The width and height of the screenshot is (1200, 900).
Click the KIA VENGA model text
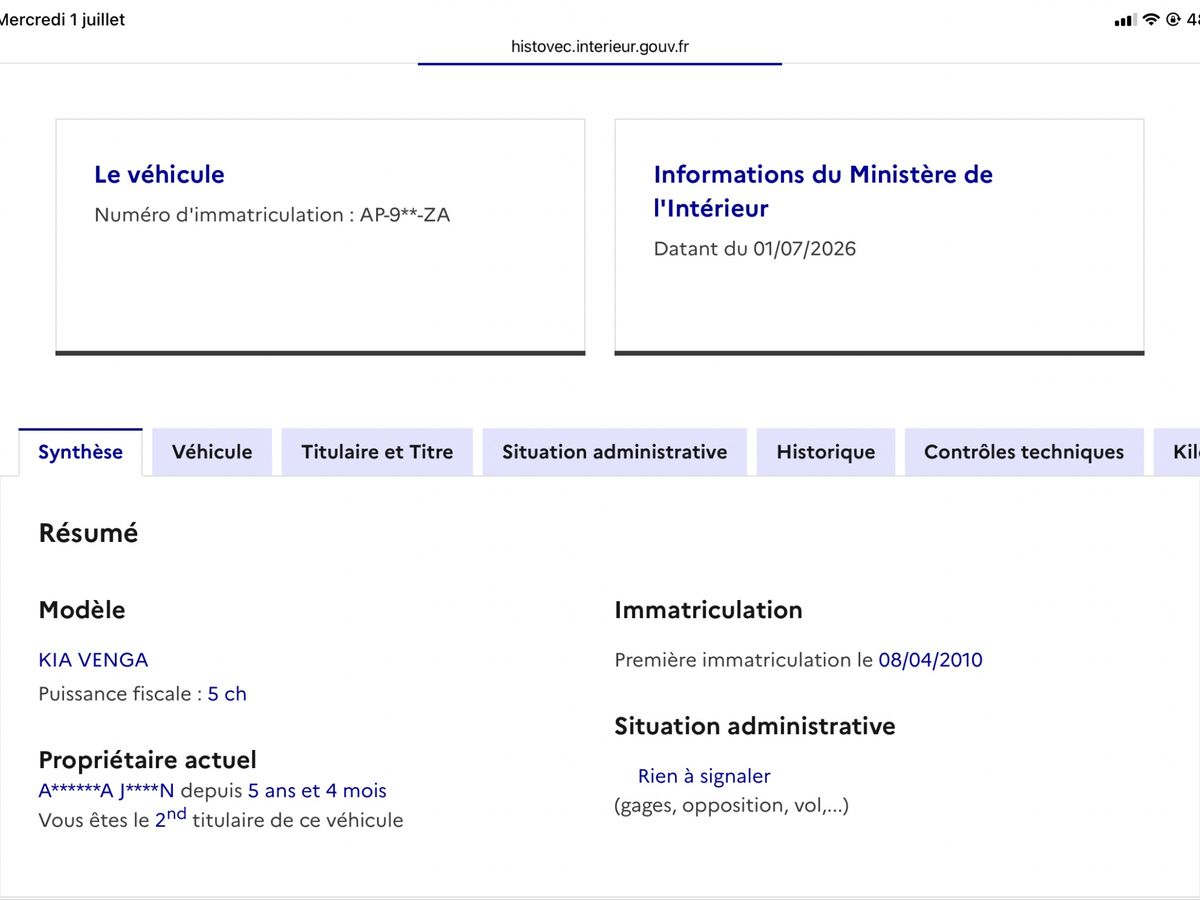pos(93,660)
